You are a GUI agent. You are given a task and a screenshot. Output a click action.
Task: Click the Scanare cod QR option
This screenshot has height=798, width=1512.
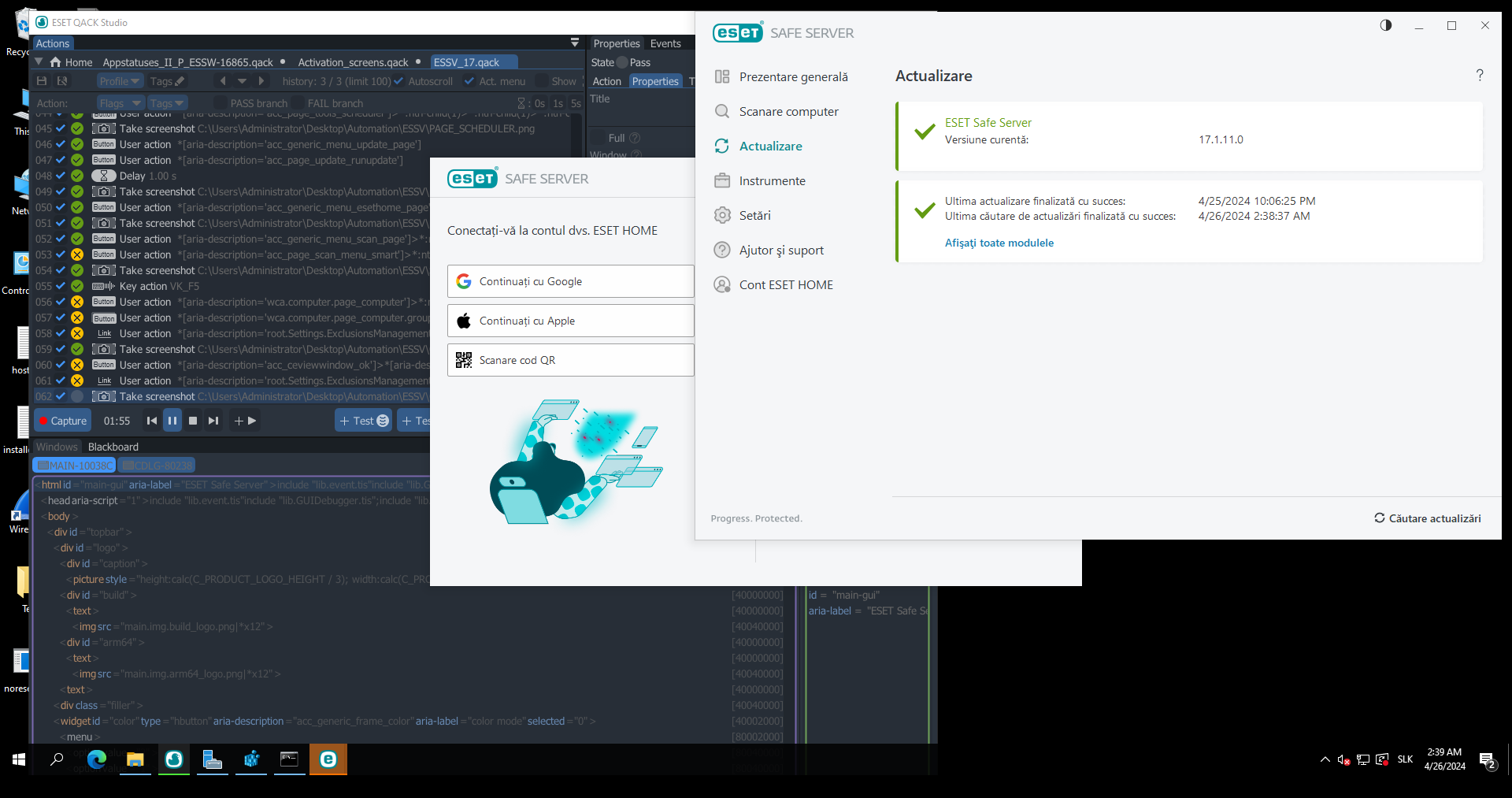tap(570, 360)
